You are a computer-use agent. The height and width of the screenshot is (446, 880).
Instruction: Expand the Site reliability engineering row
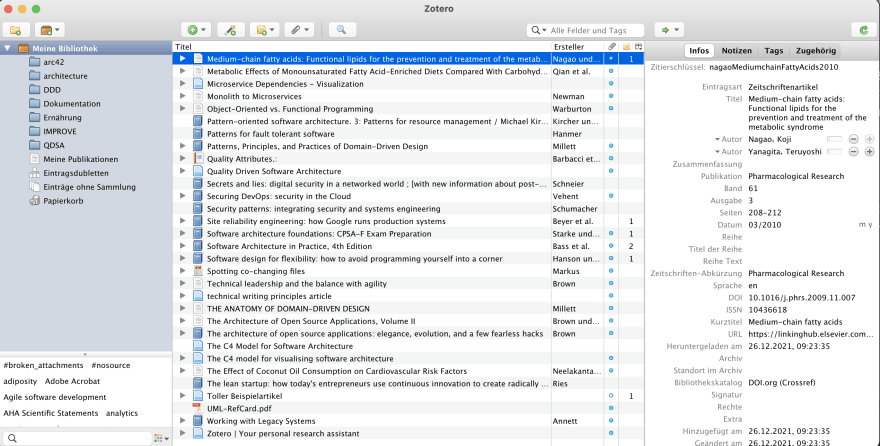point(182,221)
